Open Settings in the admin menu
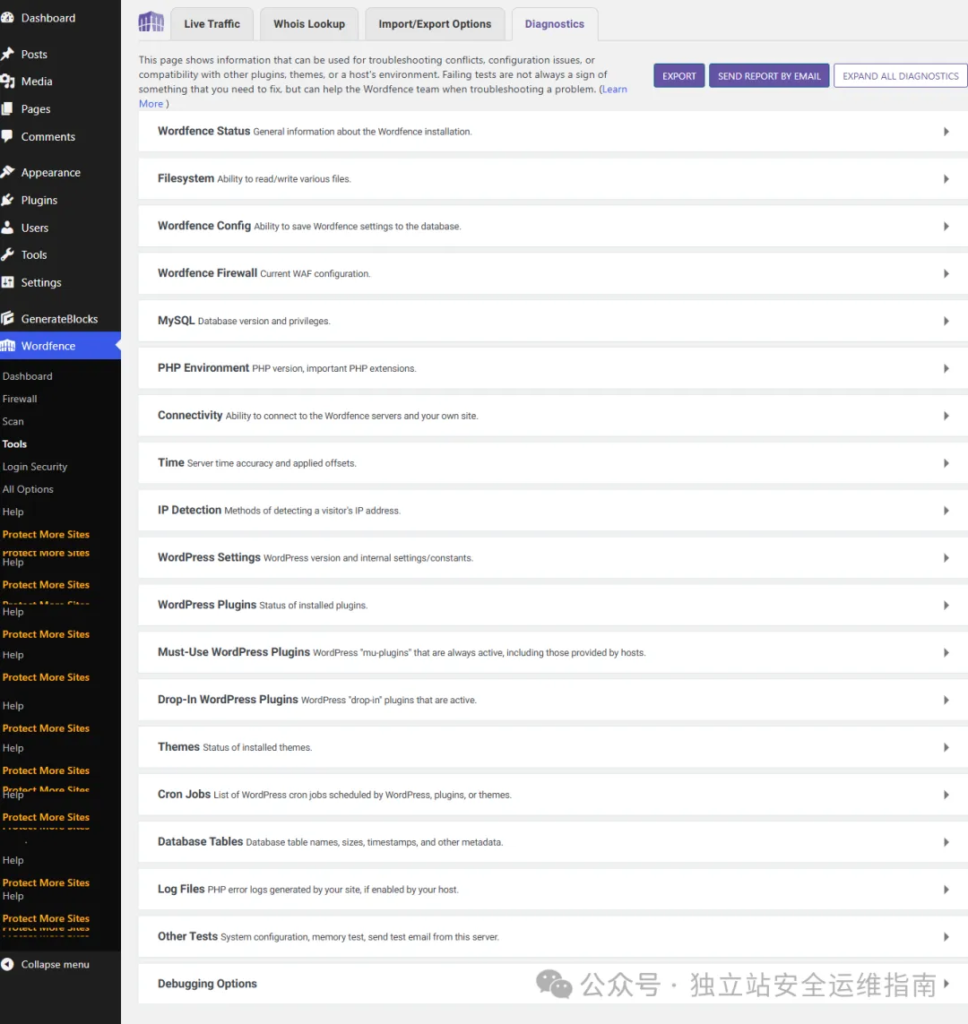Image resolution: width=968 pixels, height=1024 pixels. [41, 282]
